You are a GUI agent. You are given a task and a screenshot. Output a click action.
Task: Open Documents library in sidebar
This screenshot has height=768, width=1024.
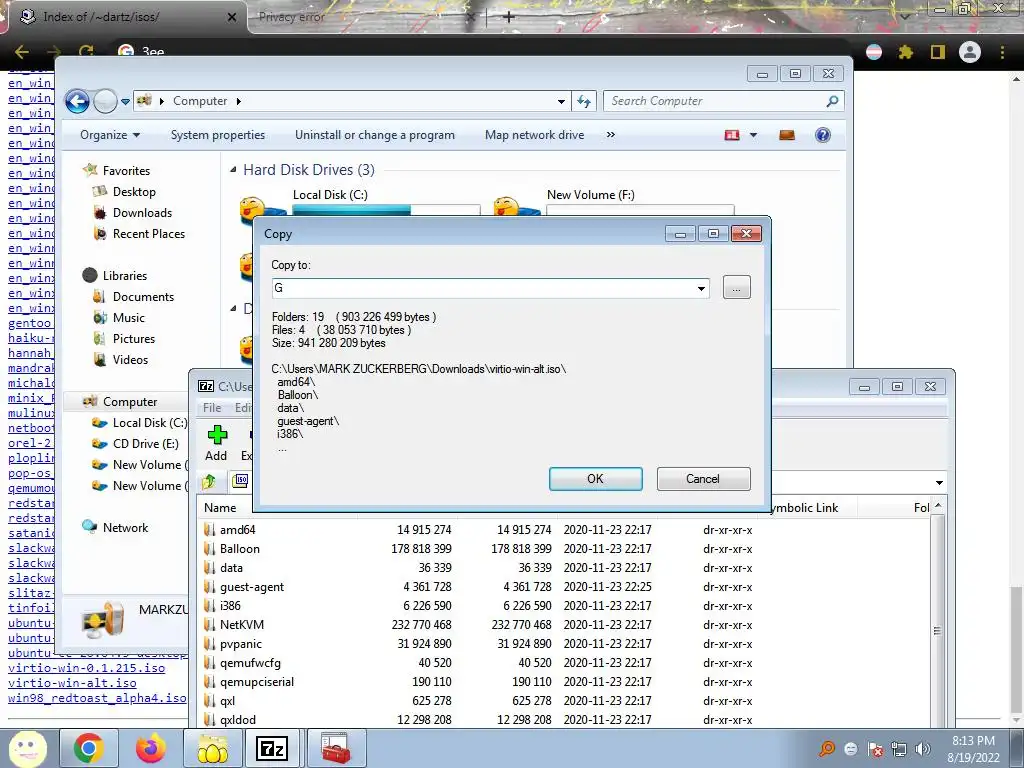pyautogui.click(x=143, y=296)
